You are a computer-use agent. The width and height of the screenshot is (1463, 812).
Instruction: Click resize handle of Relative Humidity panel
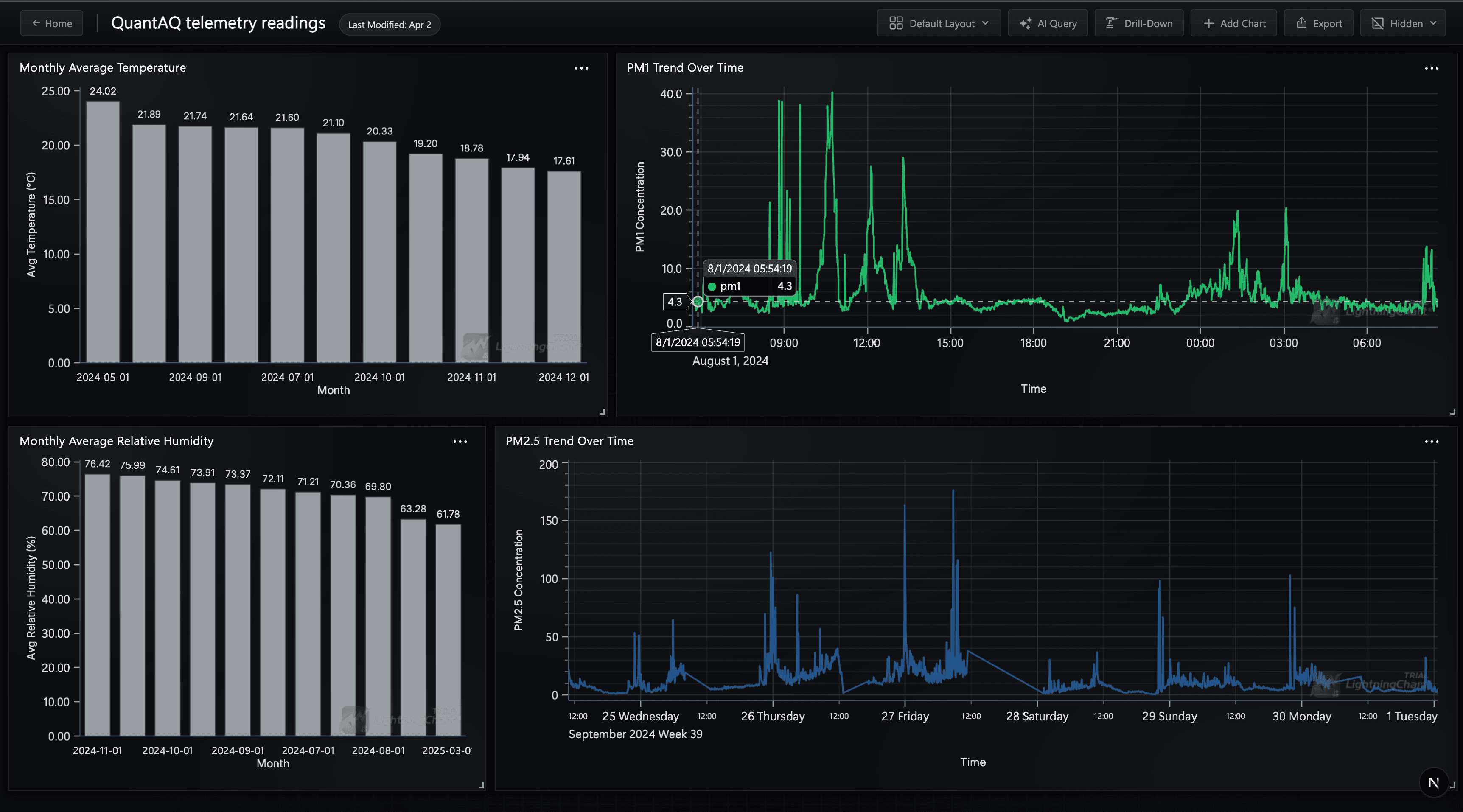(481, 785)
